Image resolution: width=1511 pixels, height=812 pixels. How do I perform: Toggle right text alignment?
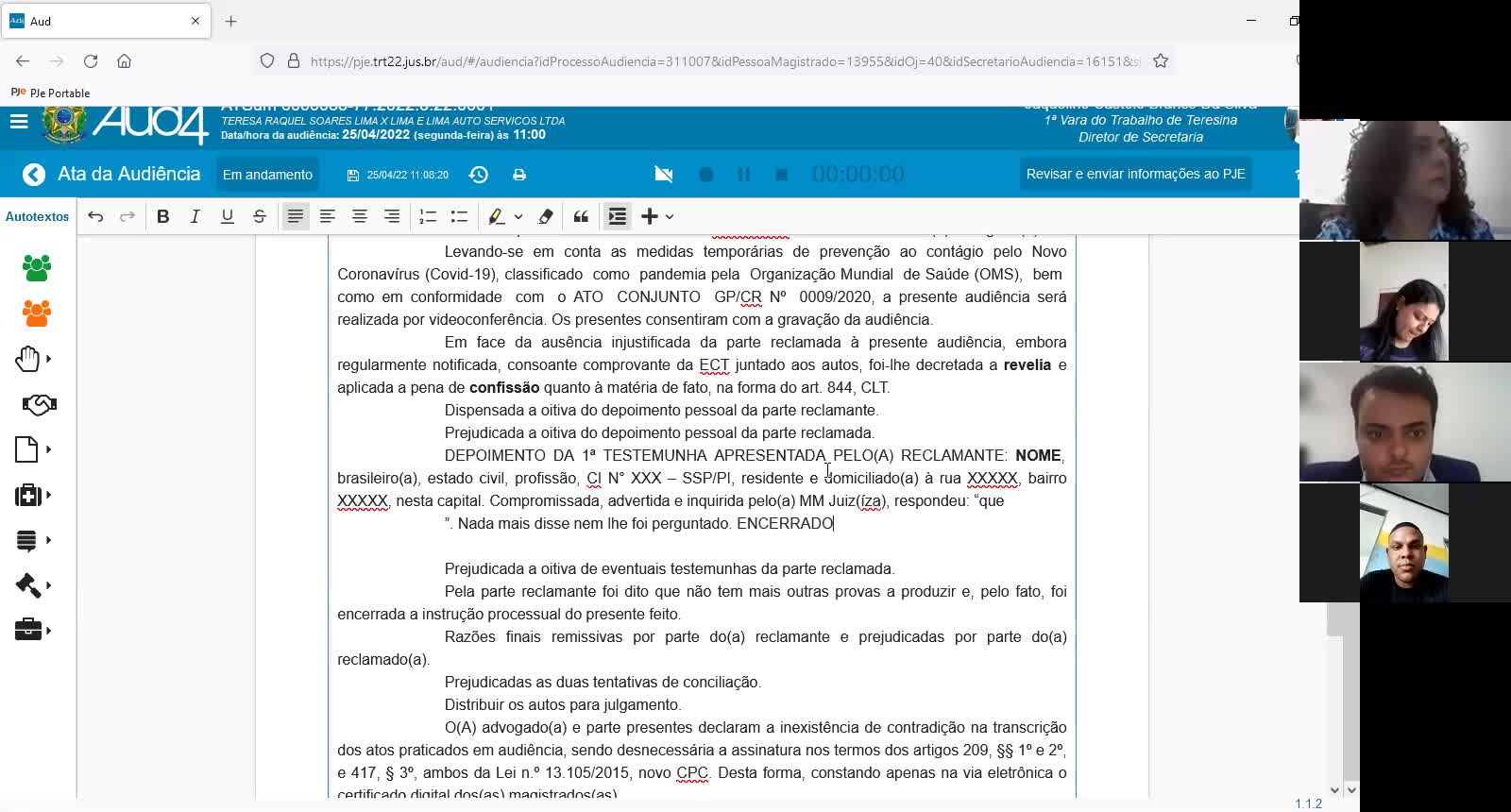click(x=392, y=216)
